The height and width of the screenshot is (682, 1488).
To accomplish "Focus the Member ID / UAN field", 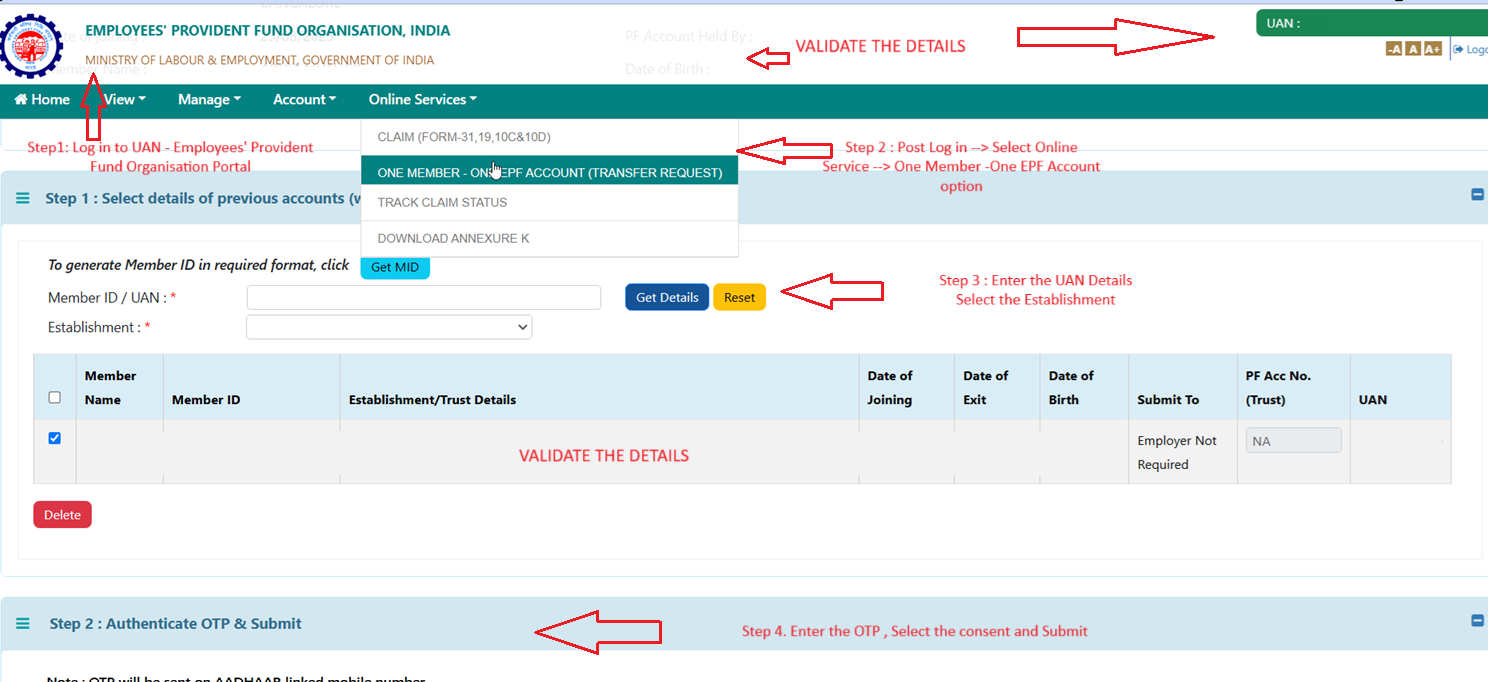I will click(x=424, y=298).
